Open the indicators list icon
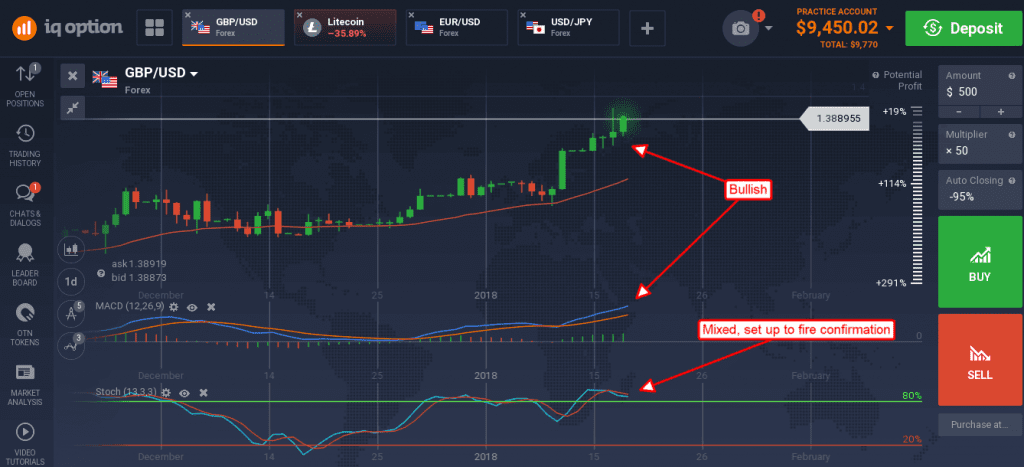This screenshot has width=1024, height=467. (x=71, y=346)
